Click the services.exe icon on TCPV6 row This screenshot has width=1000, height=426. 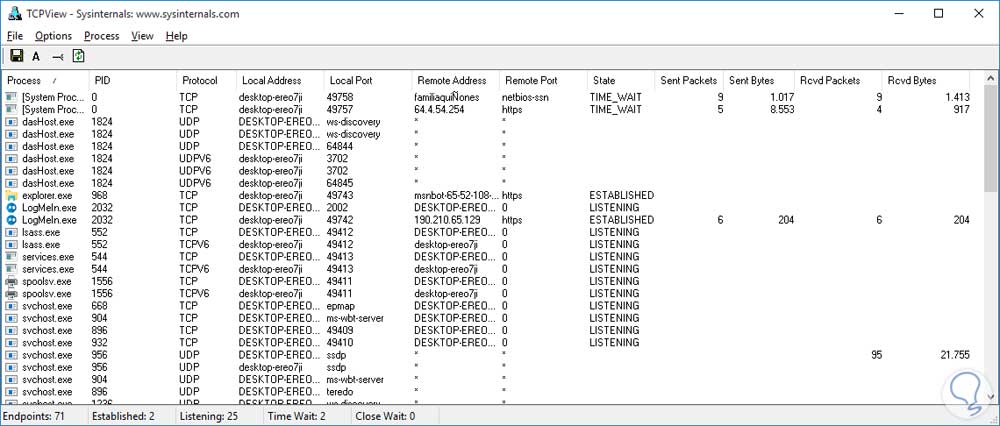[11, 269]
